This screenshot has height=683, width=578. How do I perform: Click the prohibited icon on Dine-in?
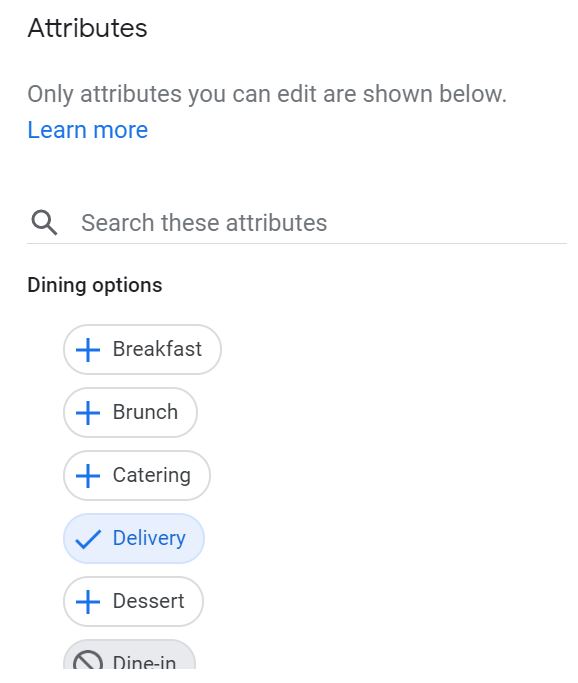(x=88, y=660)
